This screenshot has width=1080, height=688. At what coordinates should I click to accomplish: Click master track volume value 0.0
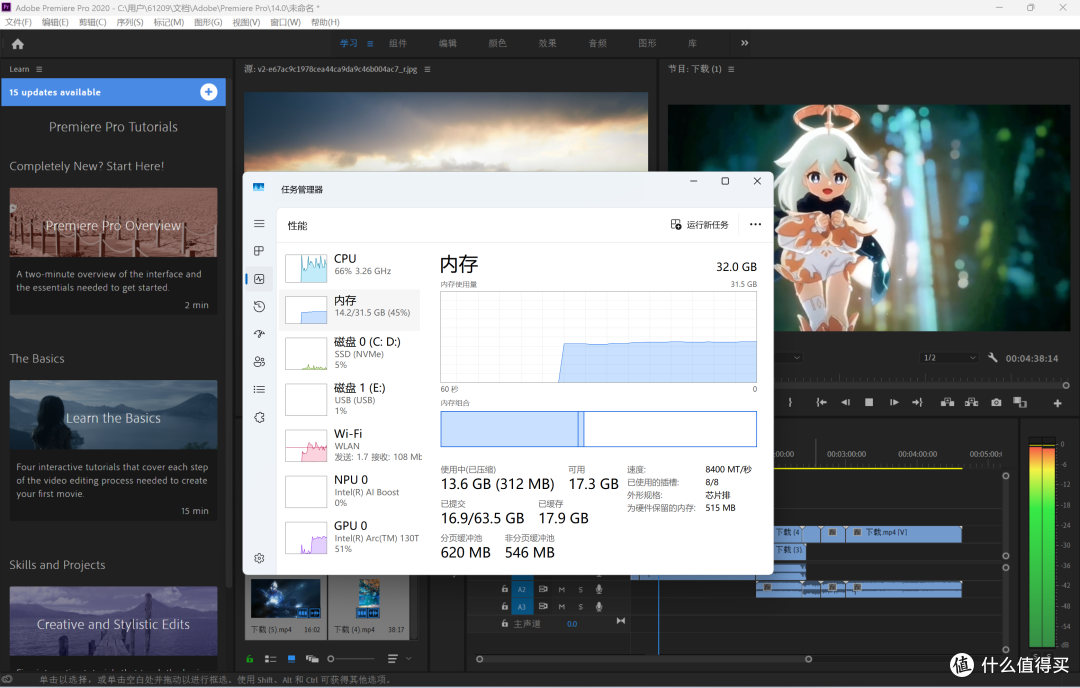click(572, 624)
